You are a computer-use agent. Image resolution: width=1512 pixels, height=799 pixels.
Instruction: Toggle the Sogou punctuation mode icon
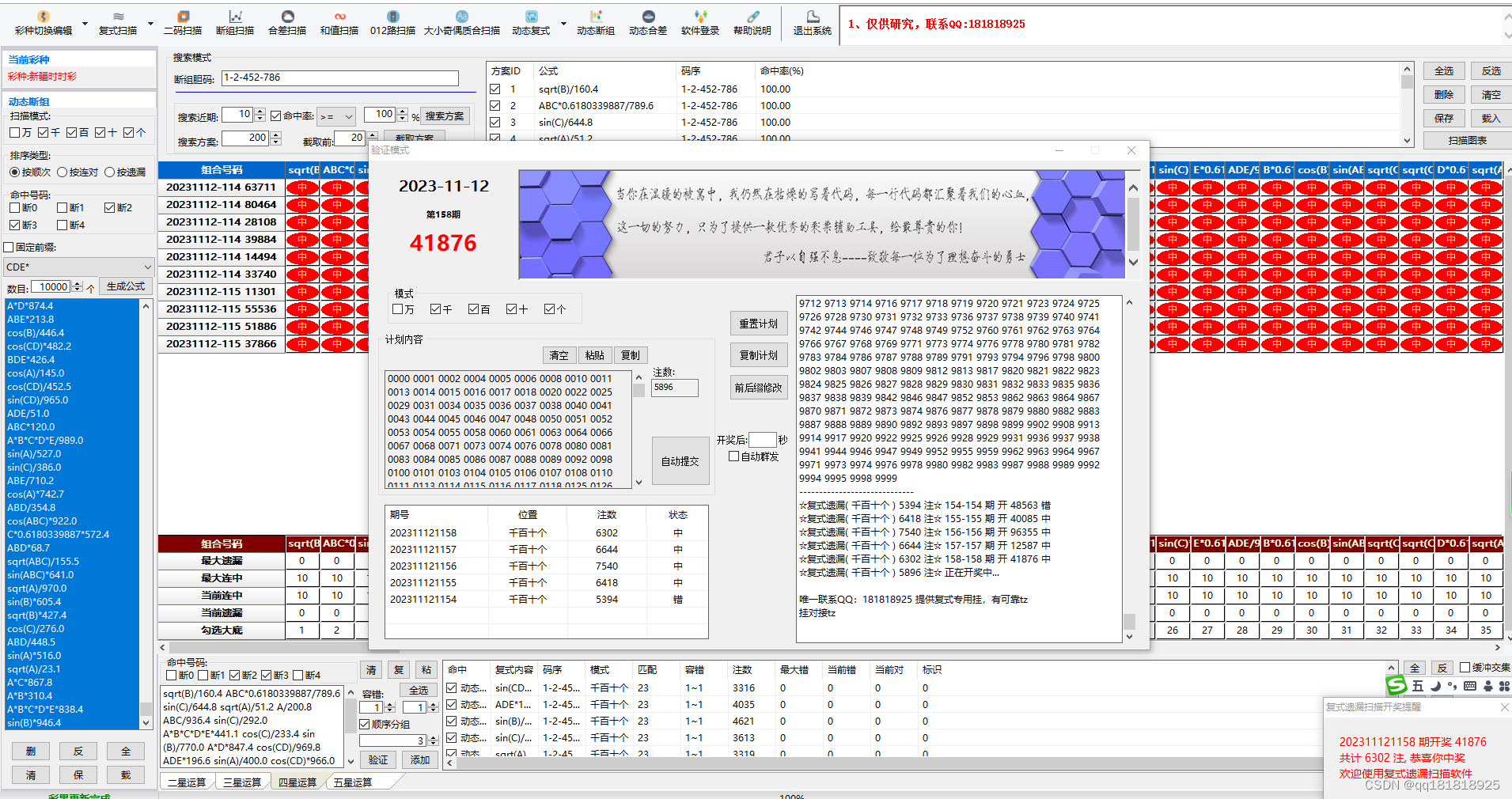1452,686
